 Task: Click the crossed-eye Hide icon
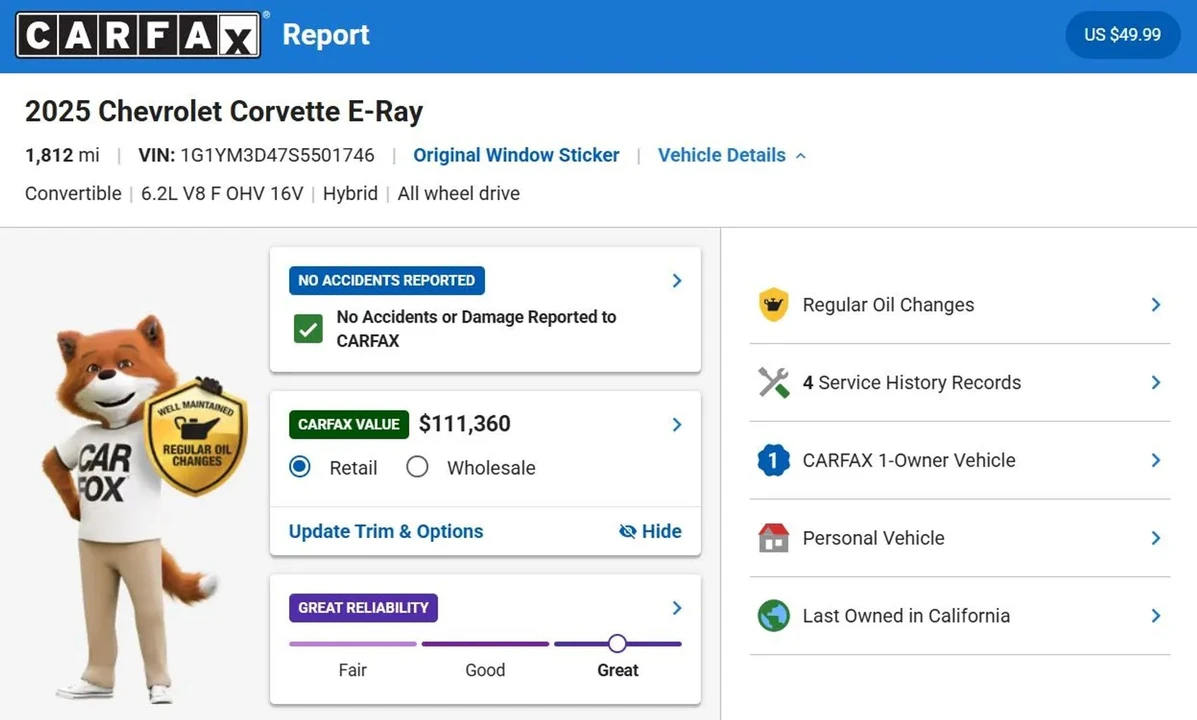pos(628,531)
